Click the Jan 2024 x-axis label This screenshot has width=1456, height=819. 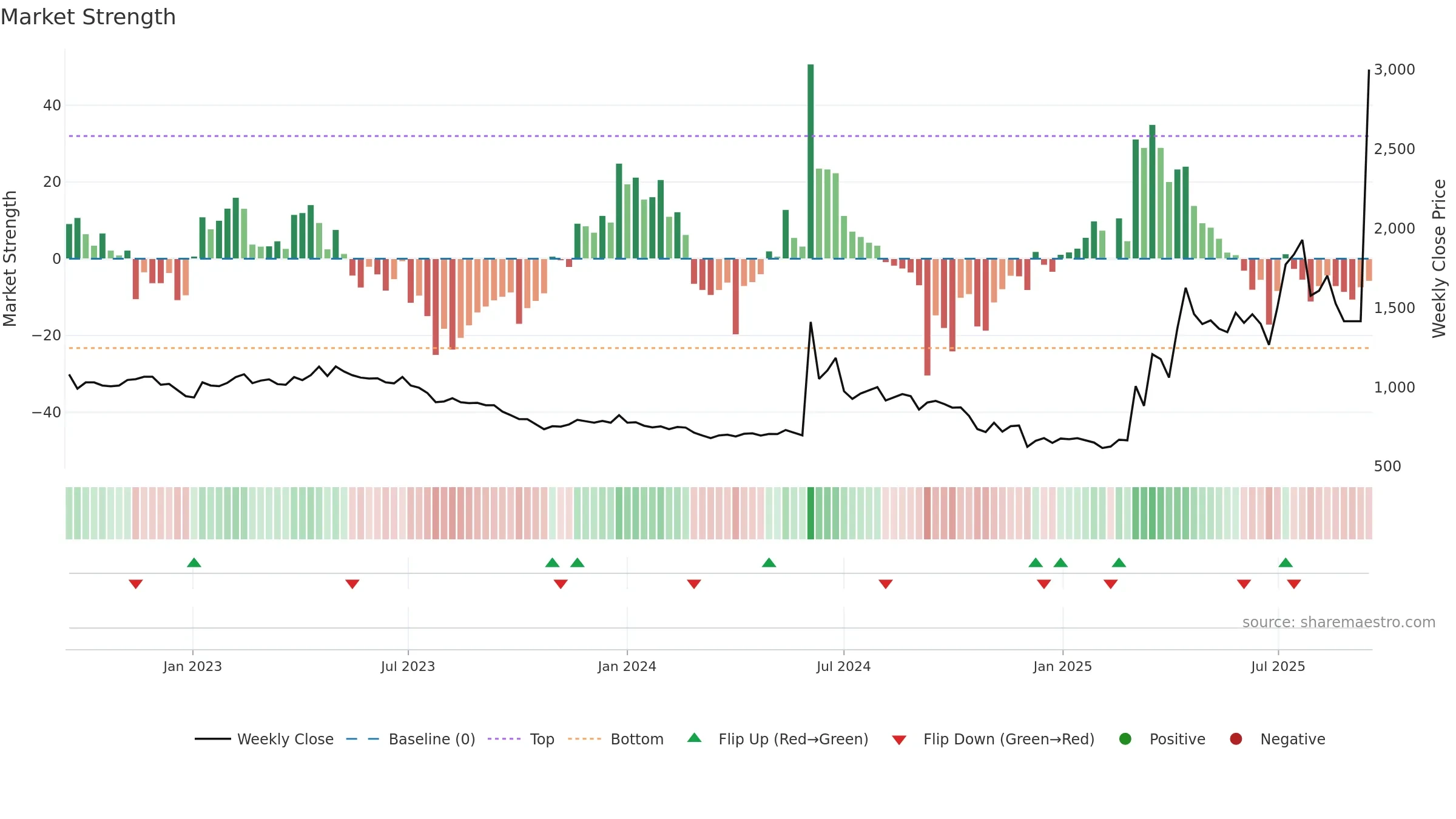[x=627, y=667]
